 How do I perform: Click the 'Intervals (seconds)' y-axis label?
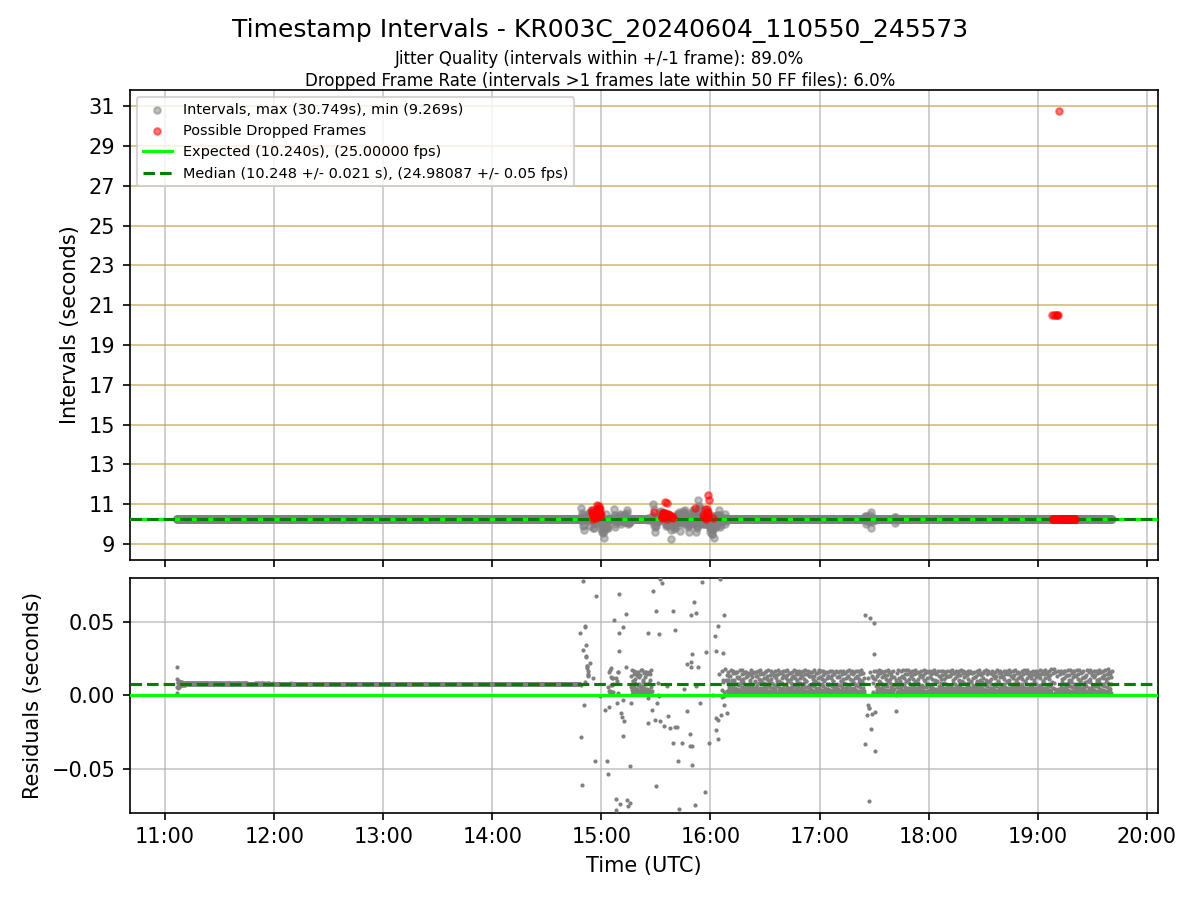coord(68,325)
